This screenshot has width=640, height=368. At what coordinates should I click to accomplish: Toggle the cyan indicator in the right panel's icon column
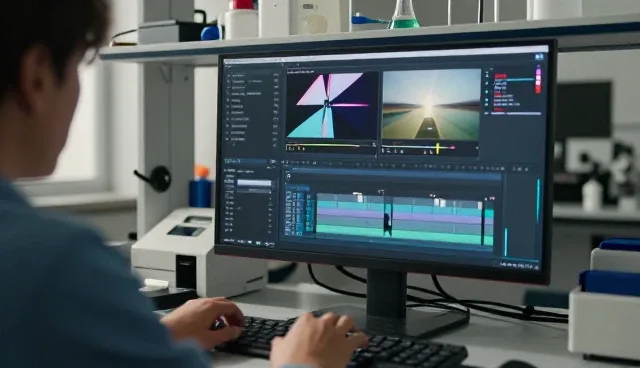click(x=487, y=92)
